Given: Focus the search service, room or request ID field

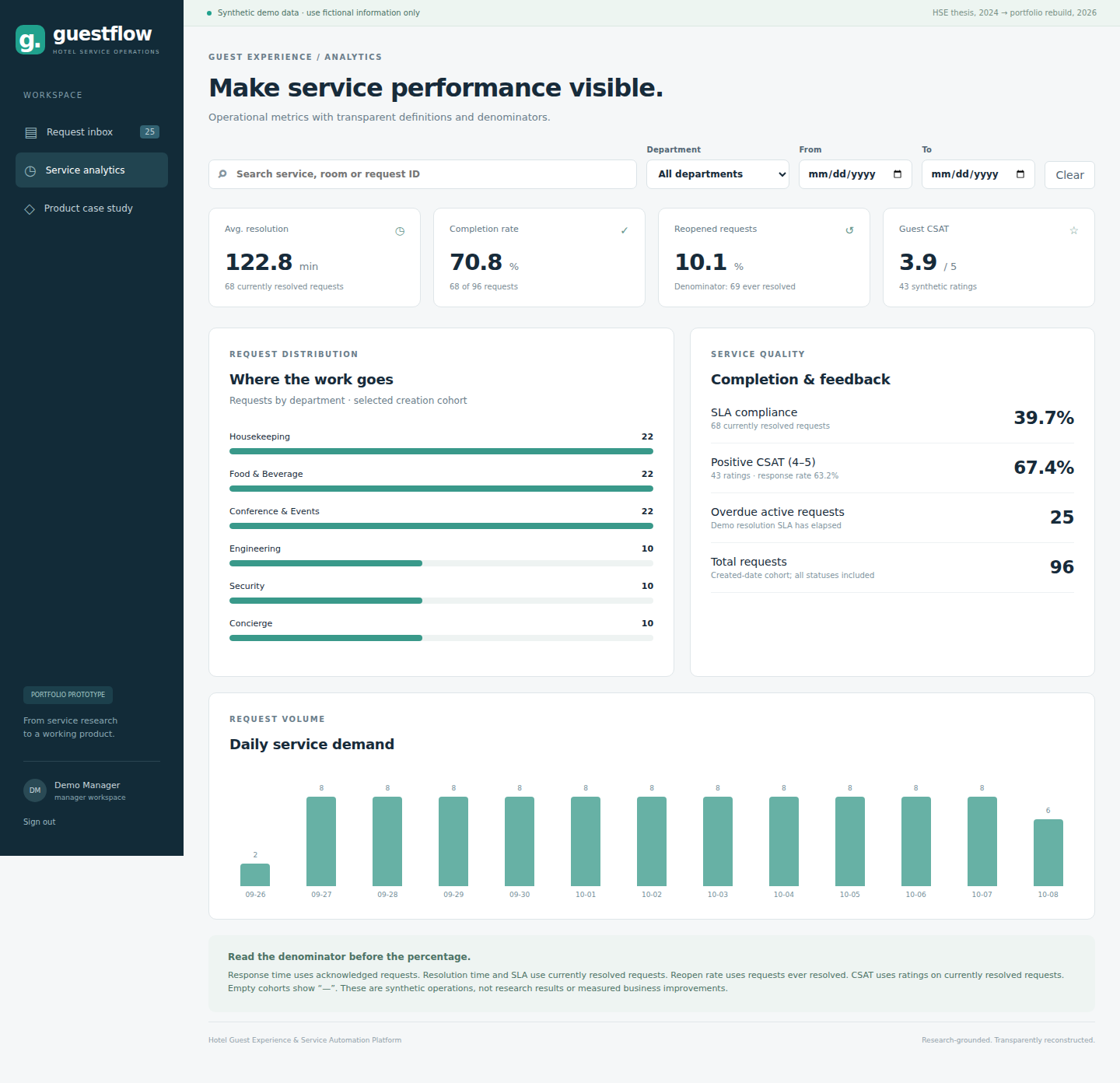Looking at the screenshot, I should (x=422, y=174).
